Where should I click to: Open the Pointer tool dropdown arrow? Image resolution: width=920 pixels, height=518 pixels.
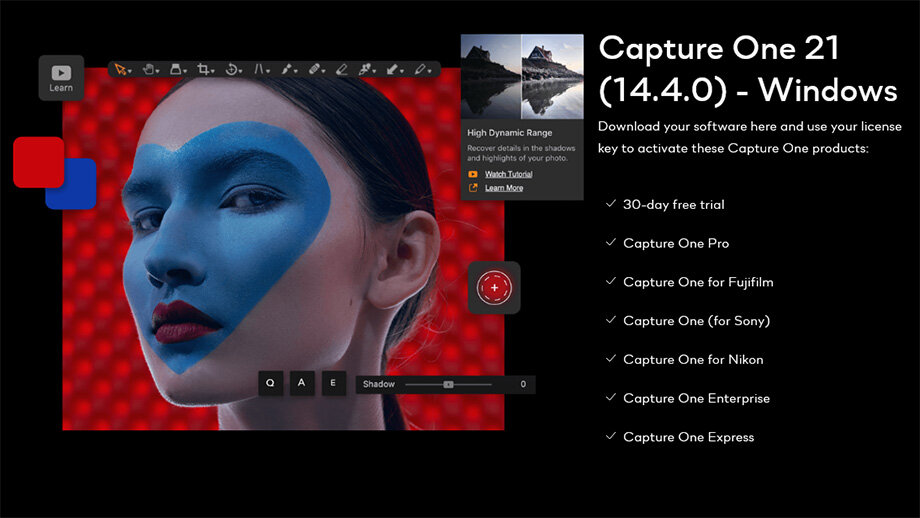tap(130, 72)
